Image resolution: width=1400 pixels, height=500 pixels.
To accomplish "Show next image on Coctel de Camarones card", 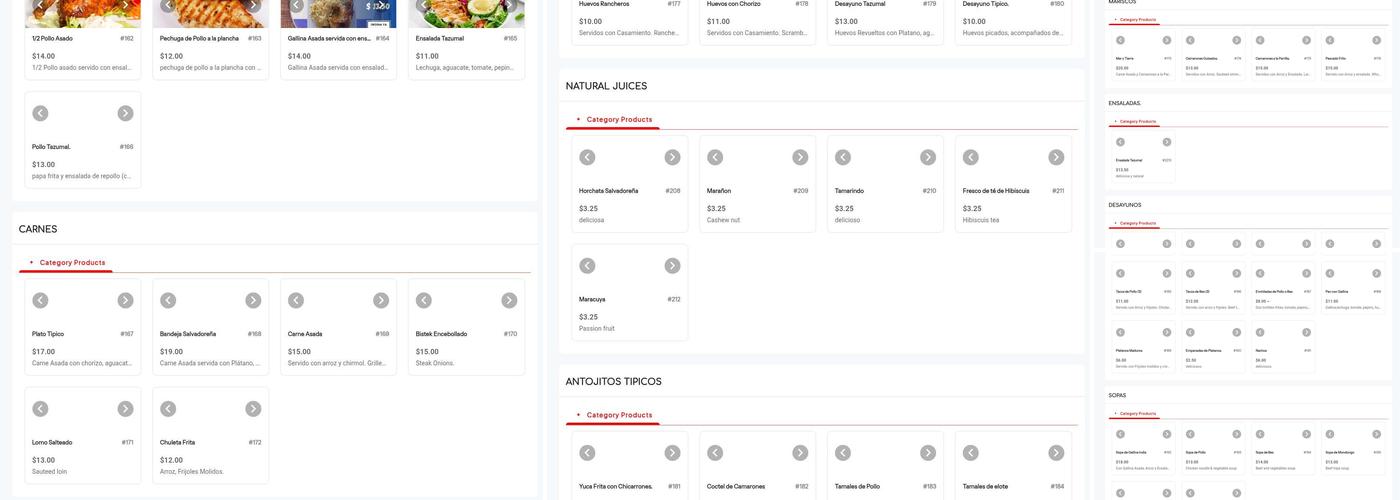I will (800, 453).
